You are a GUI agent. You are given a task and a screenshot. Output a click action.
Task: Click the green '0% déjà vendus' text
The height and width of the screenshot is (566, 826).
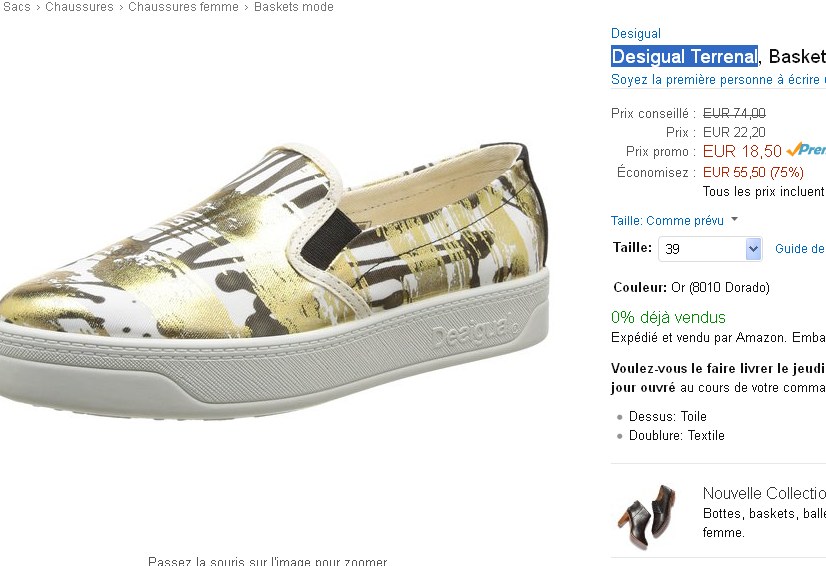click(x=668, y=317)
